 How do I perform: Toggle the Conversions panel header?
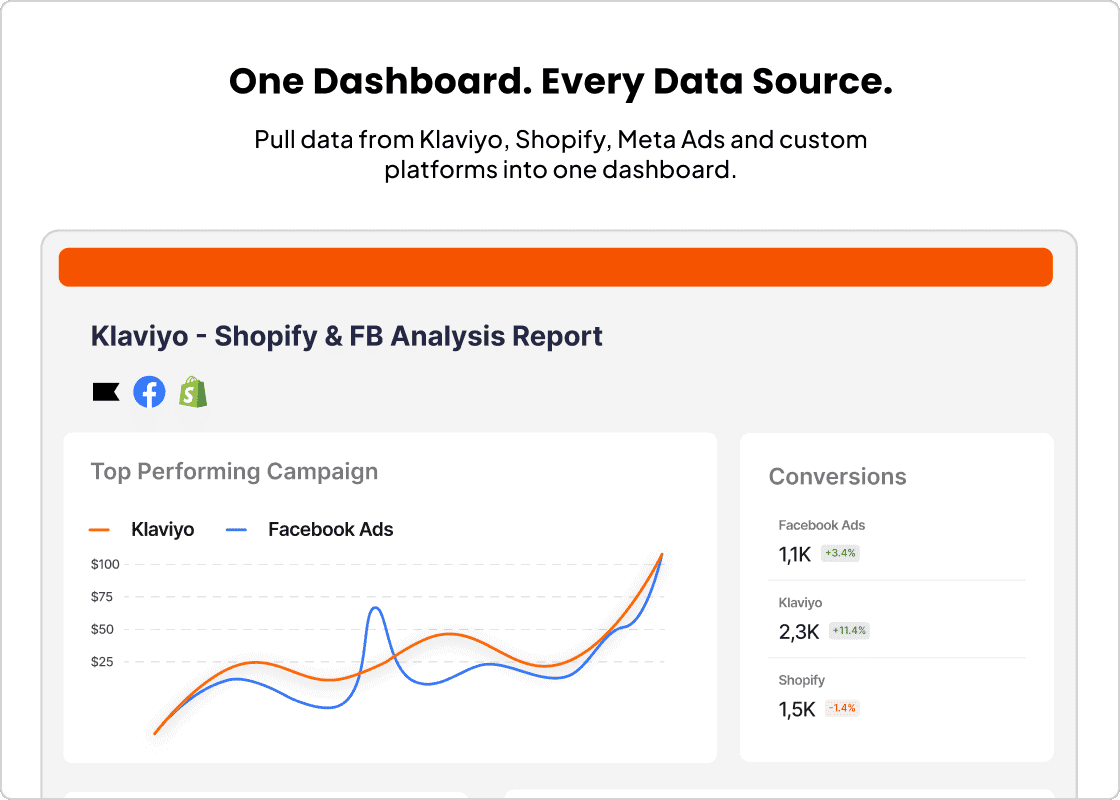point(838,477)
